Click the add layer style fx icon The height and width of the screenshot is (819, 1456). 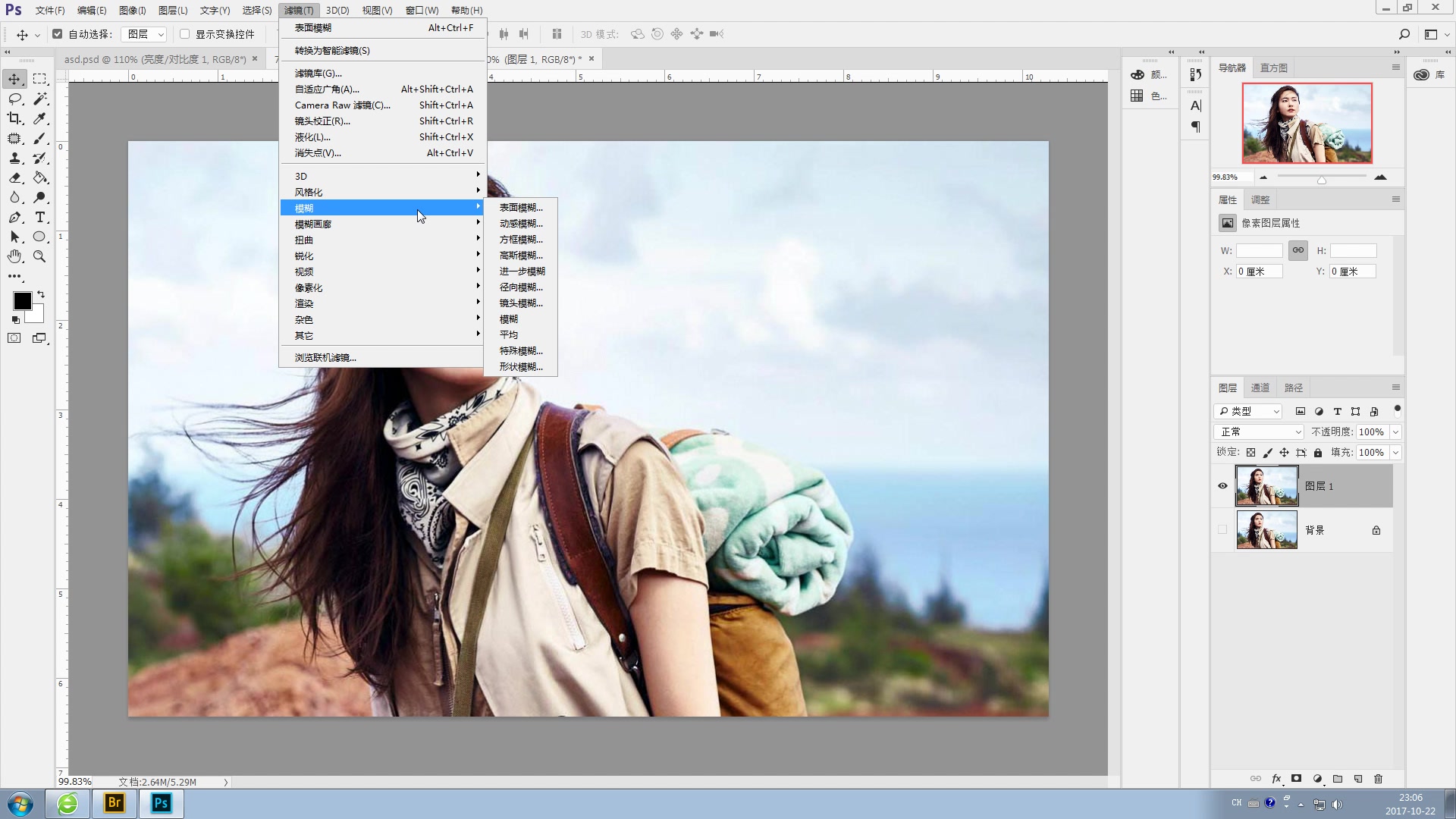(x=1276, y=779)
